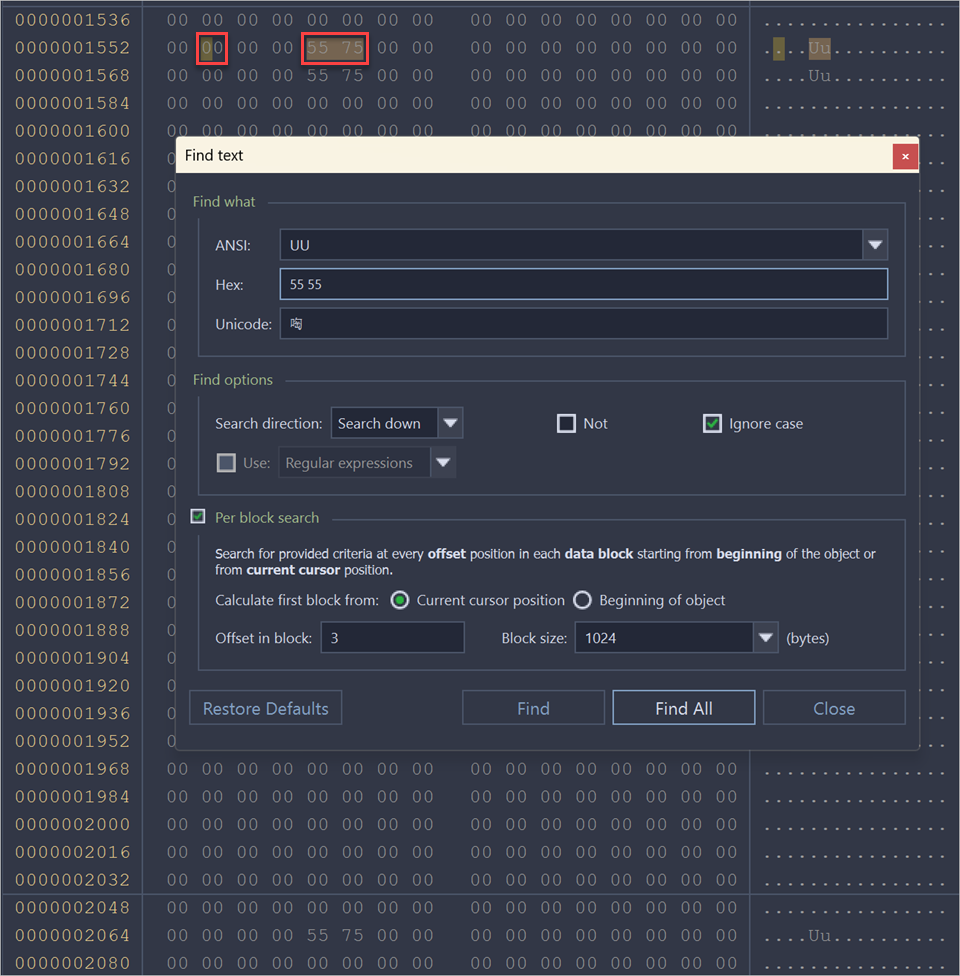Uncheck the Ignore case checkbox

point(712,424)
